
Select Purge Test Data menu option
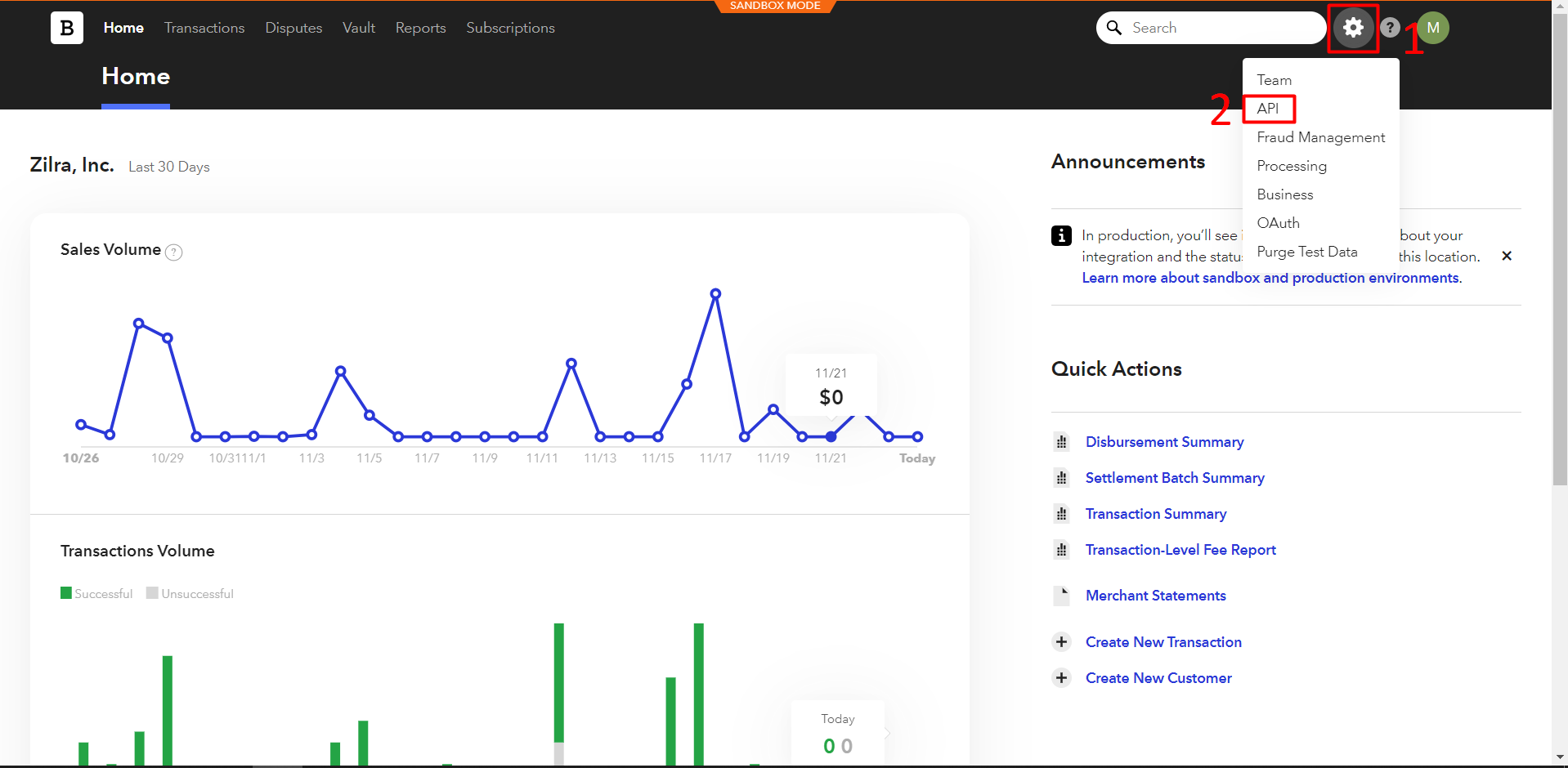pos(1306,252)
